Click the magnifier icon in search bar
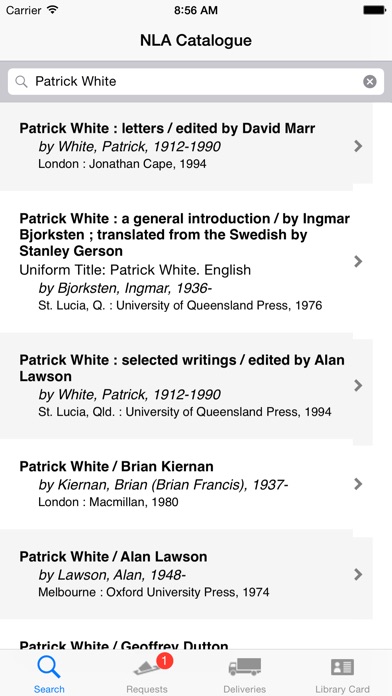Image resolution: width=392 pixels, height=696 pixels. coord(21,81)
